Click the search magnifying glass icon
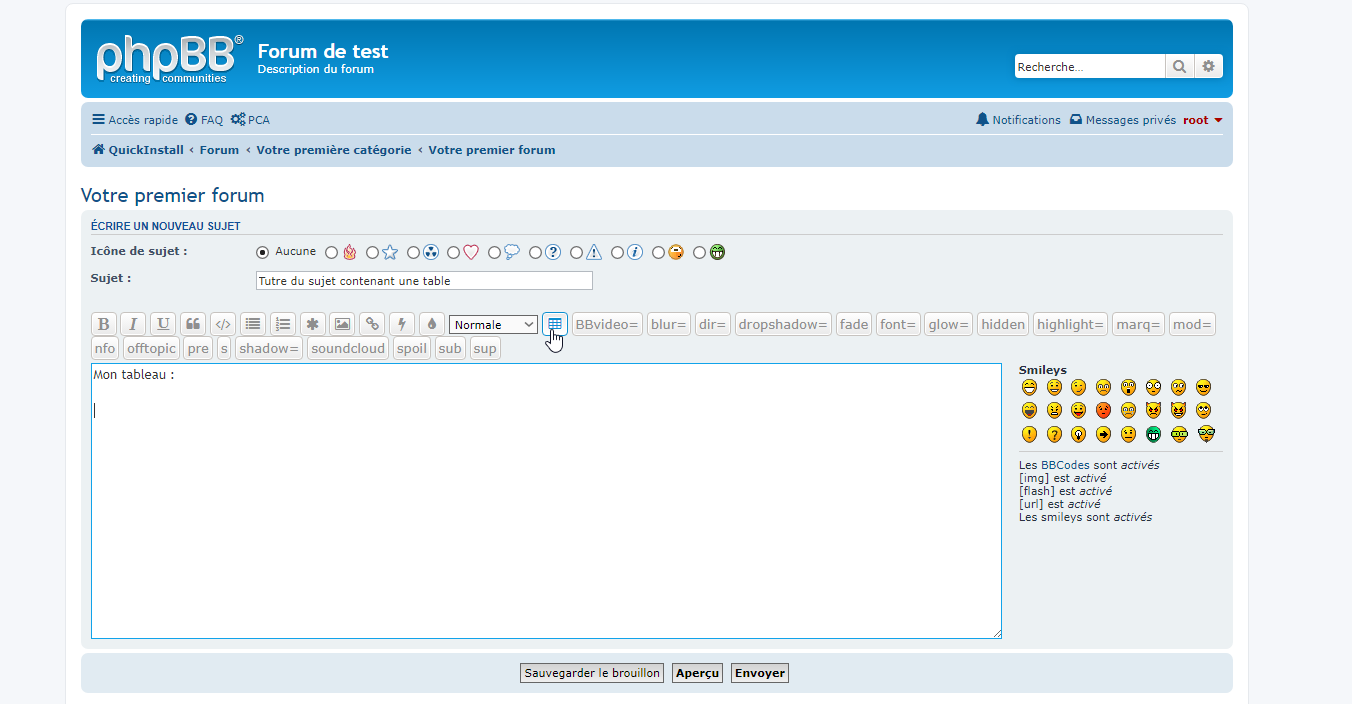Screen dimensions: 1352x704 pyautogui.click(x=1180, y=67)
